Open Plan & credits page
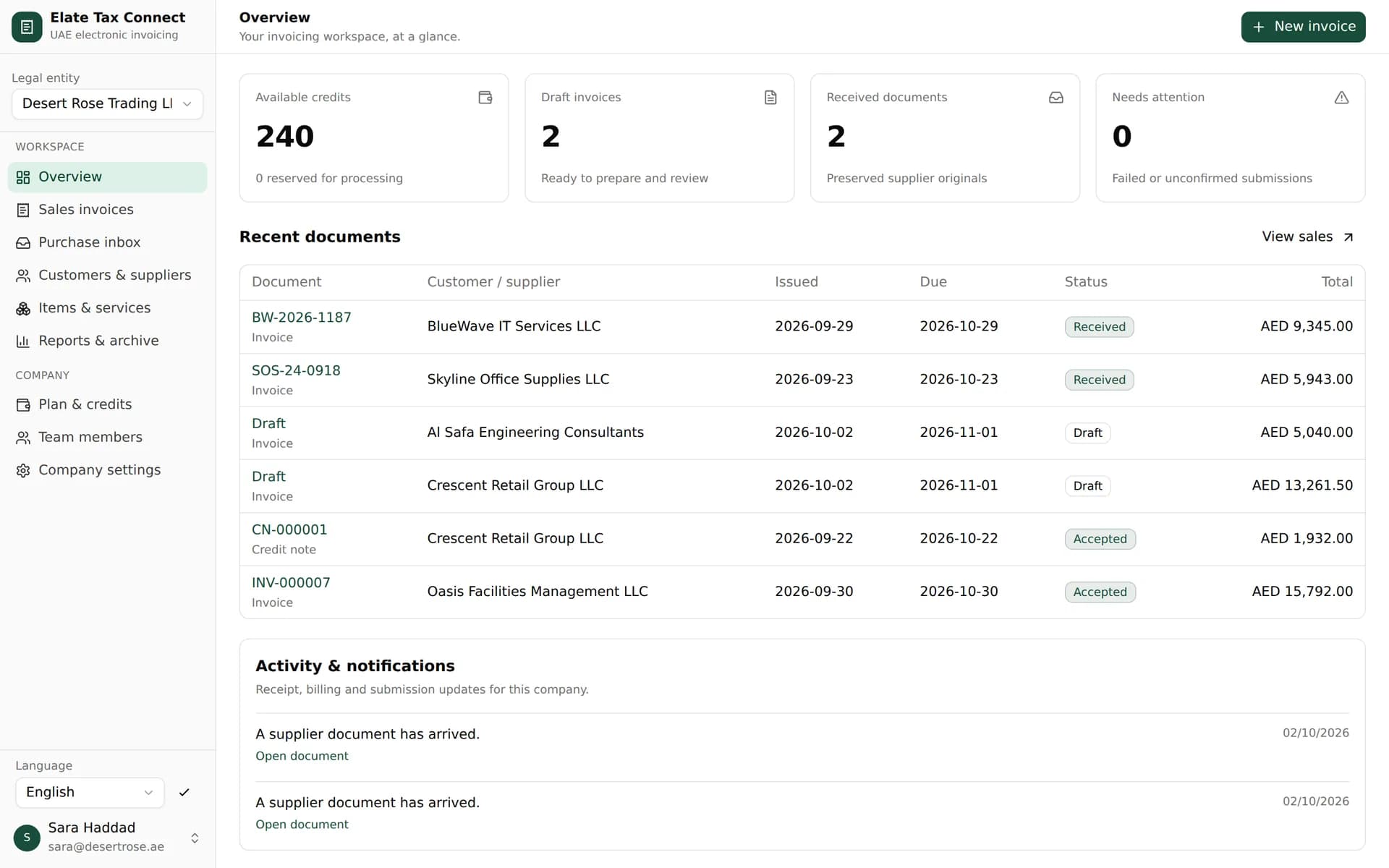The width and height of the screenshot is (1389, 868). pos(107,404)
